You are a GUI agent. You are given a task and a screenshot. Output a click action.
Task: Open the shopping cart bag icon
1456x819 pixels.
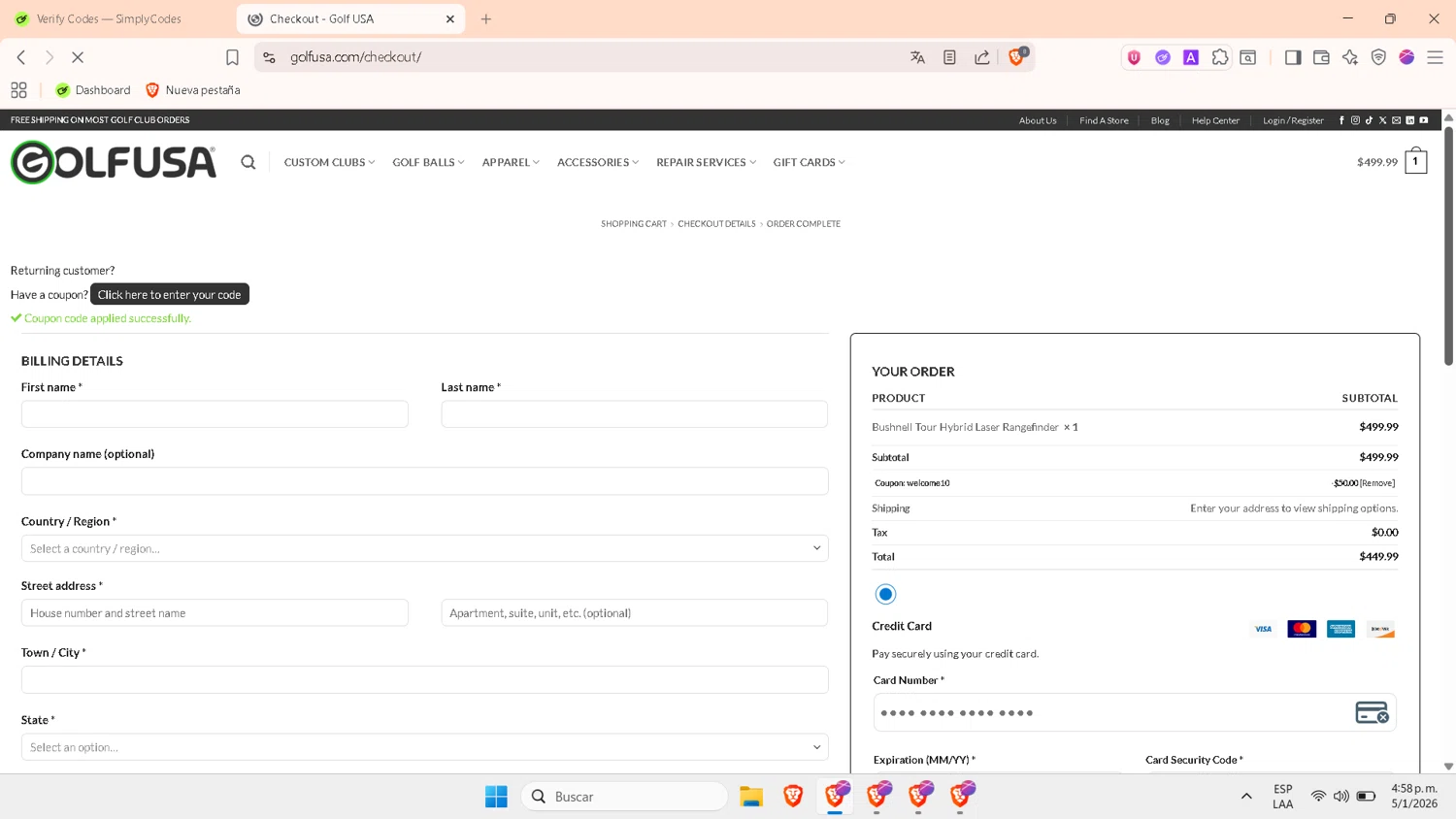[x=1416, y=161]
